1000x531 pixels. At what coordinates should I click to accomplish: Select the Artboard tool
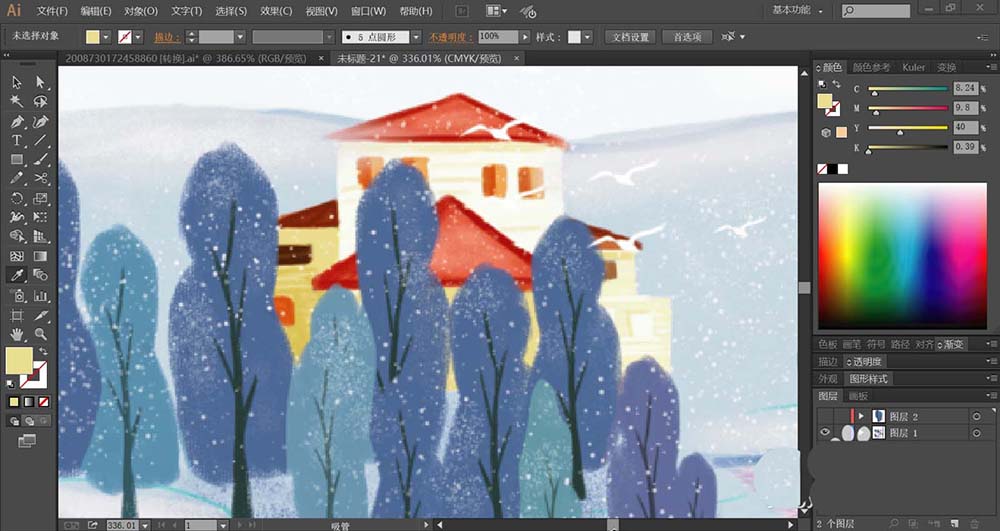pyautogui.click(x=17, y=316)
